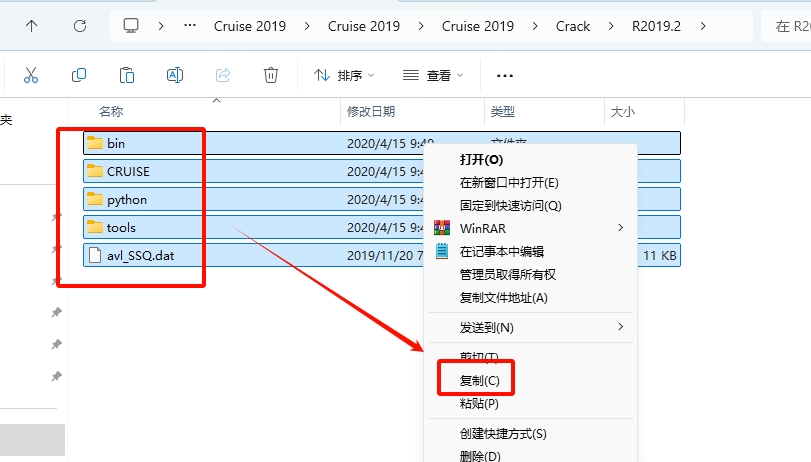This screenshot has width=811, height=462.
Task: Delete selection with trash can icon
Action: pos(271,76)
